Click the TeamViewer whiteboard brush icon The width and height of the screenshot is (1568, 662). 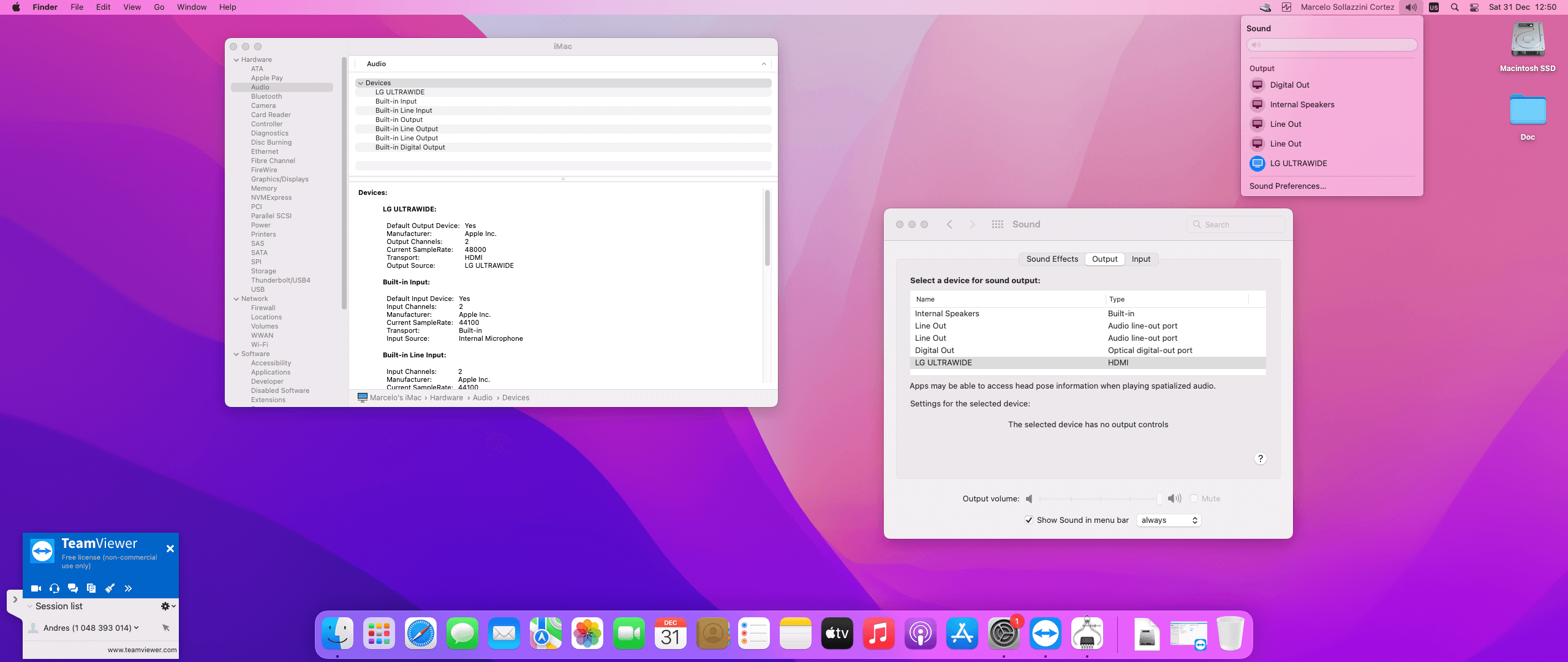(110, 588)
